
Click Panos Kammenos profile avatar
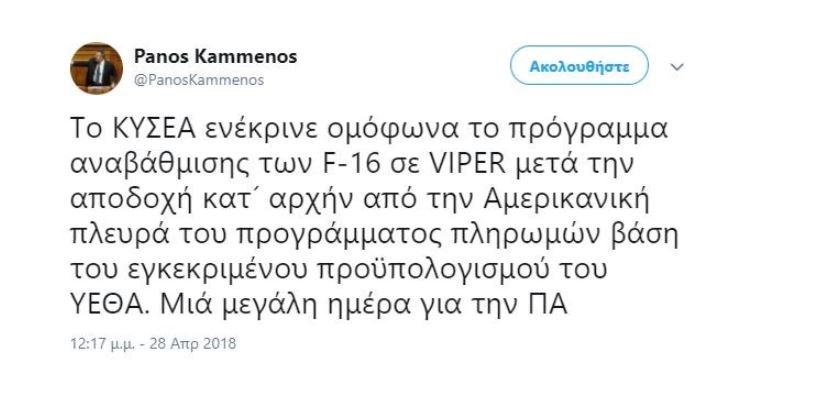[95, 68]
